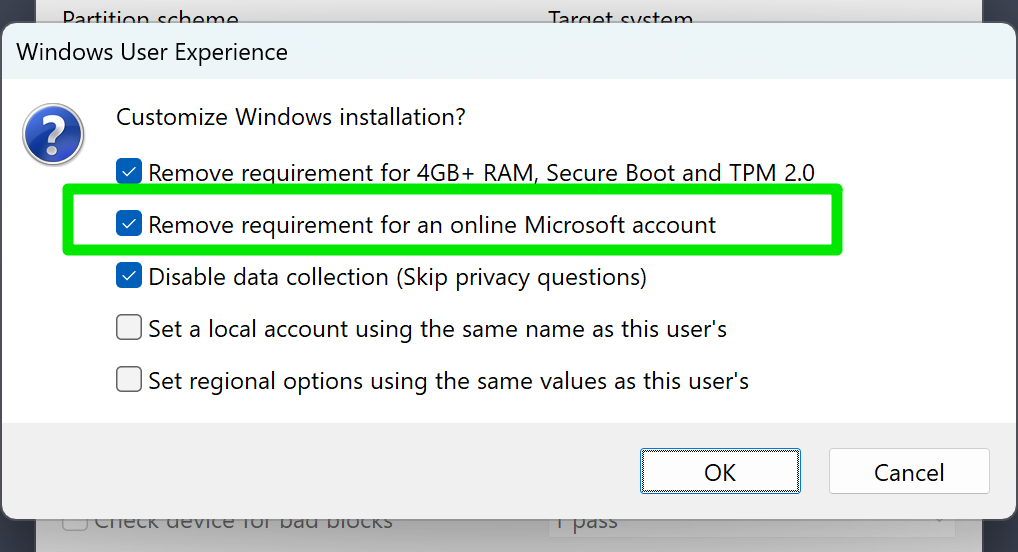This screenshot has width=1018, height=552.
Task: Uncheck Disable data collection checkbox
Action: (129, 276)
